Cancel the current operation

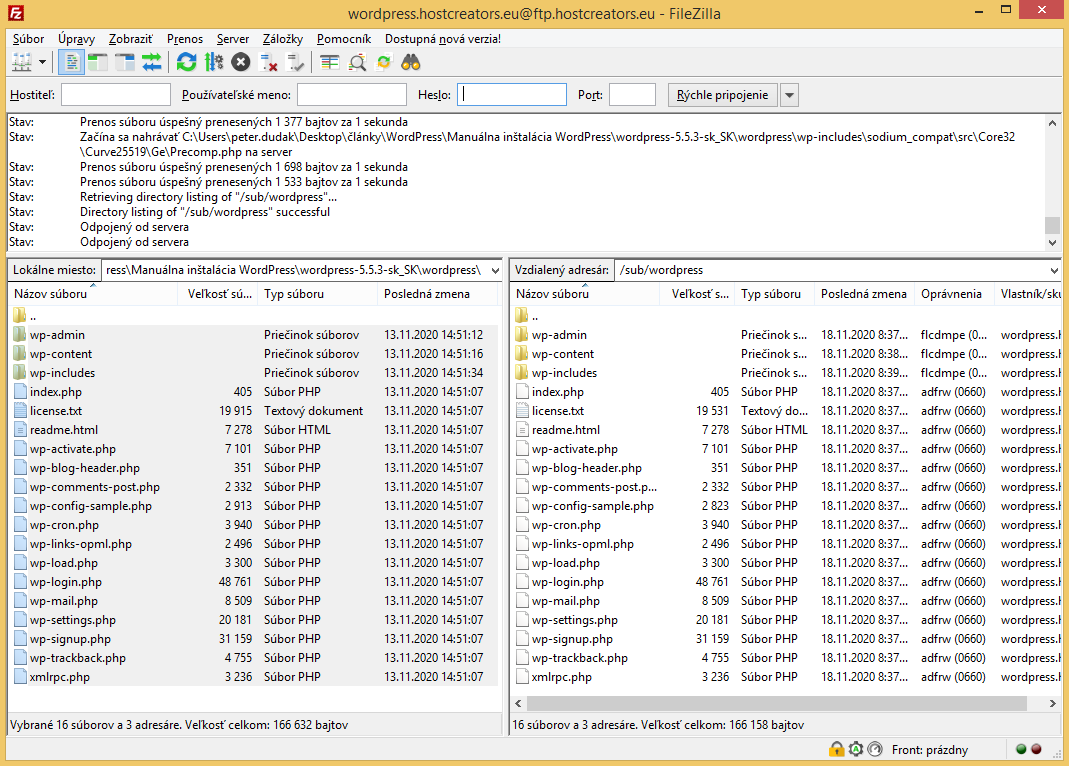(x=241, y=63)
